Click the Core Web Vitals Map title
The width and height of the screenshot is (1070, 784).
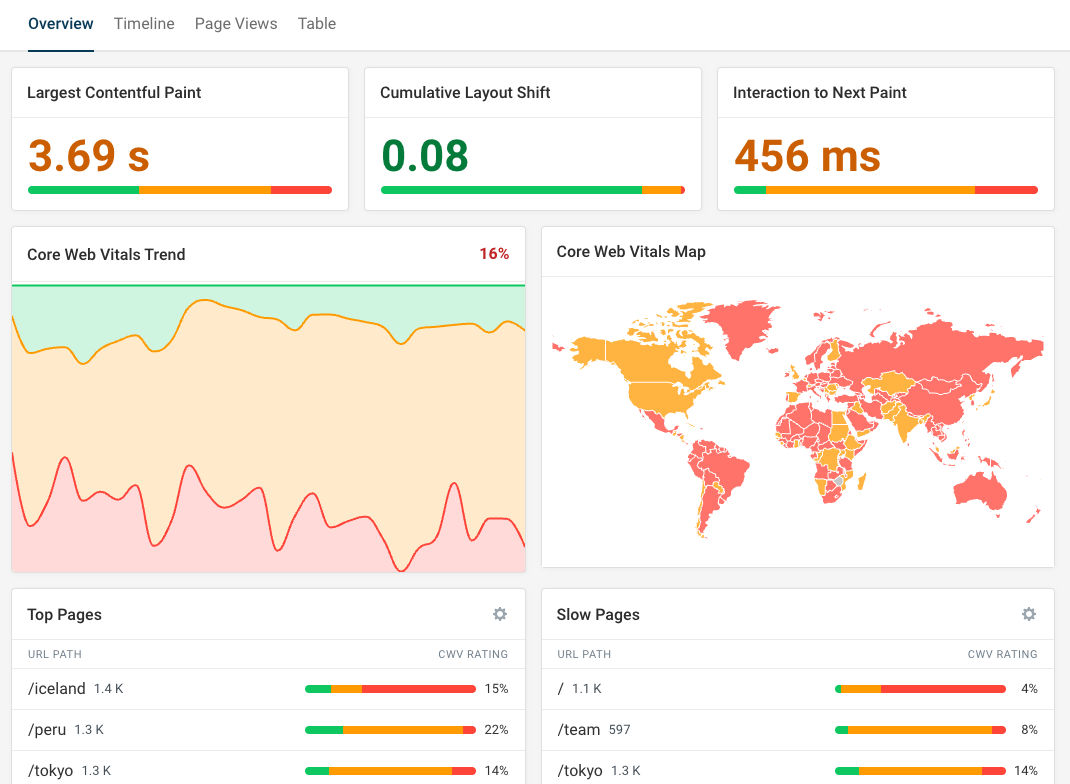pyautogui.click(x=631, y=252)
